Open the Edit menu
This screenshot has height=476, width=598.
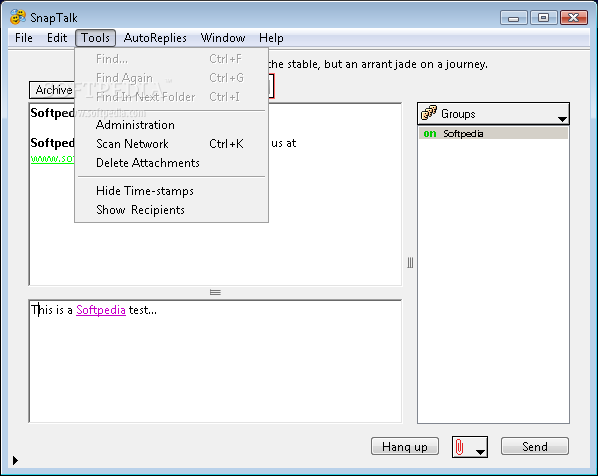(x=57, y=38)
